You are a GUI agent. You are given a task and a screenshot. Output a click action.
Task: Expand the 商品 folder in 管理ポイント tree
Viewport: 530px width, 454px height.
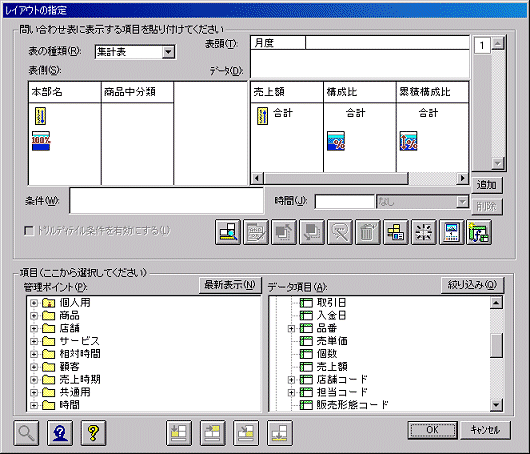[x=34, y=316]
